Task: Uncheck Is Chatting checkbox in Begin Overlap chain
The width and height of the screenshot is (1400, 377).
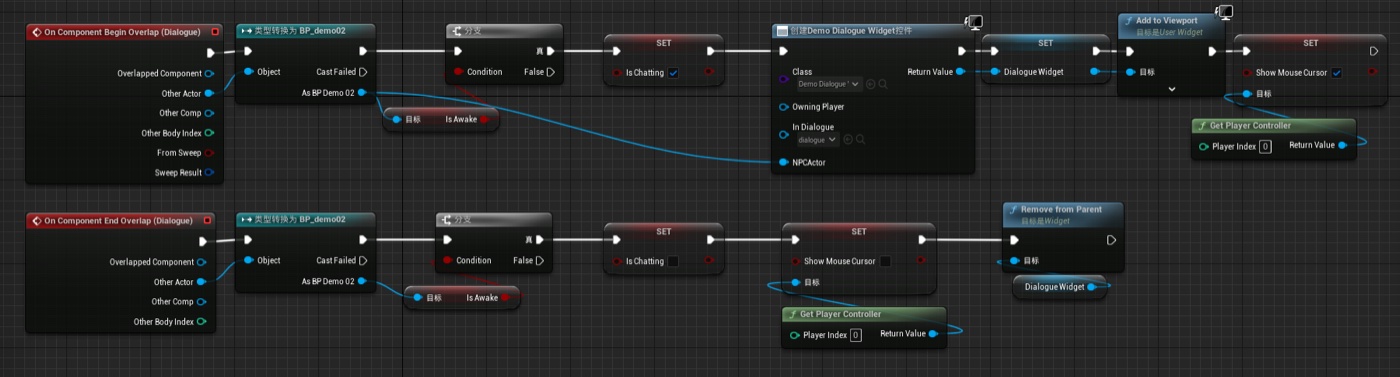Action: [x=673, y=72]
